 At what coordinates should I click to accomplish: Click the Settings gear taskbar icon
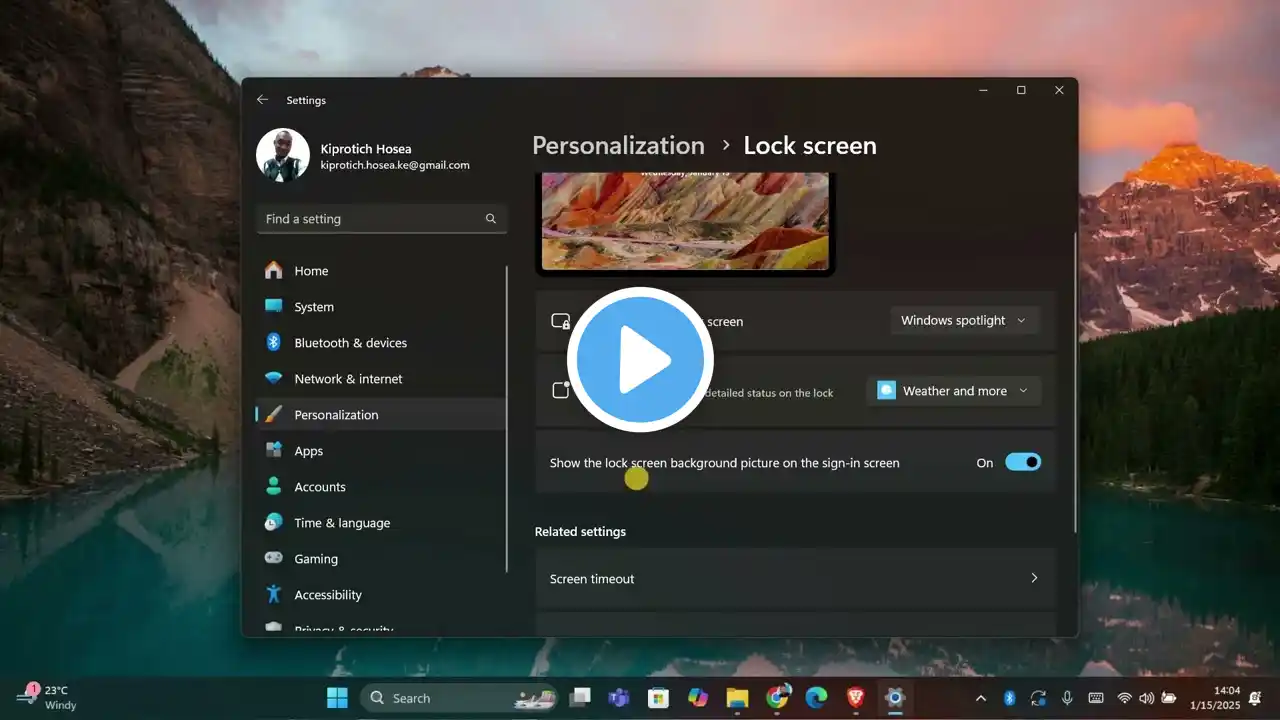(895, 698)
